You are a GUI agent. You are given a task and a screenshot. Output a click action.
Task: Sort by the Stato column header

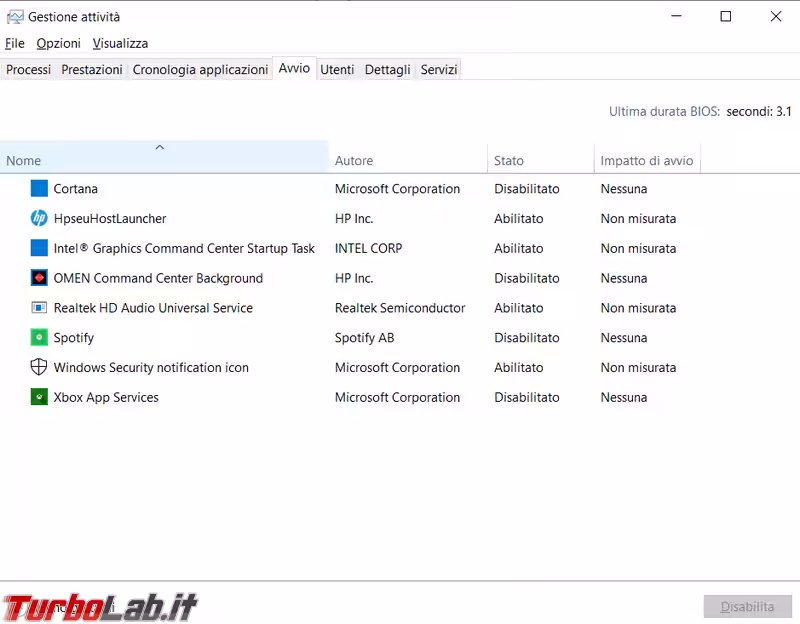pos(508,161)
